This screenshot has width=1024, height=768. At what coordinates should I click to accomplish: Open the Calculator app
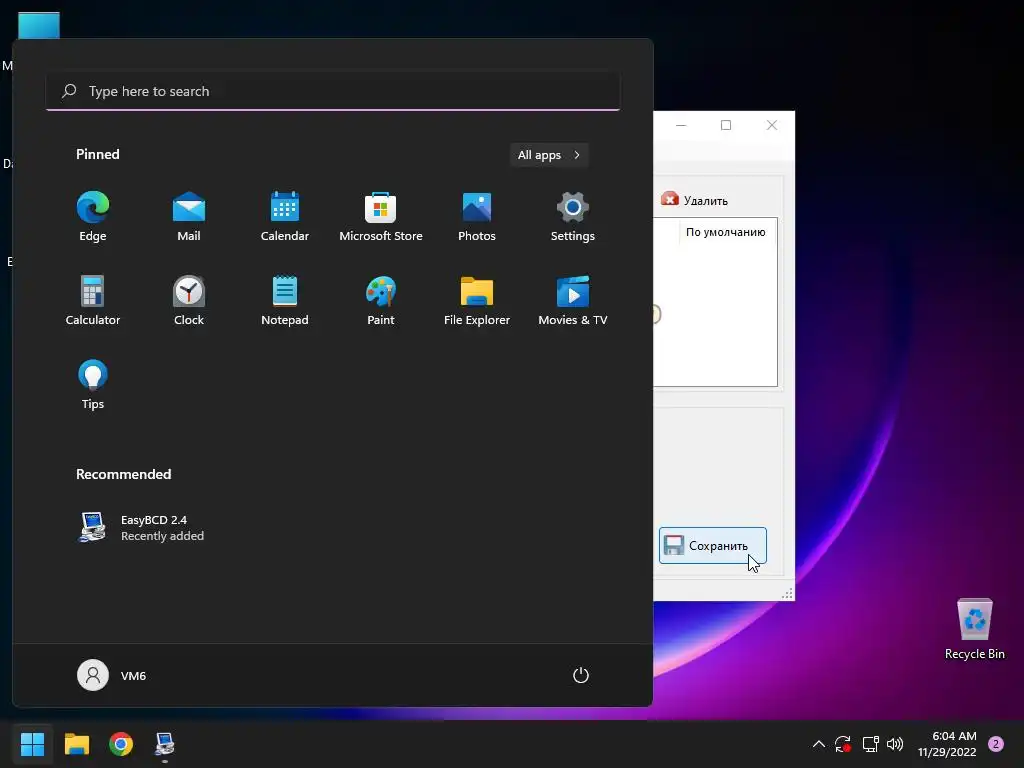(x=93, y=300)
